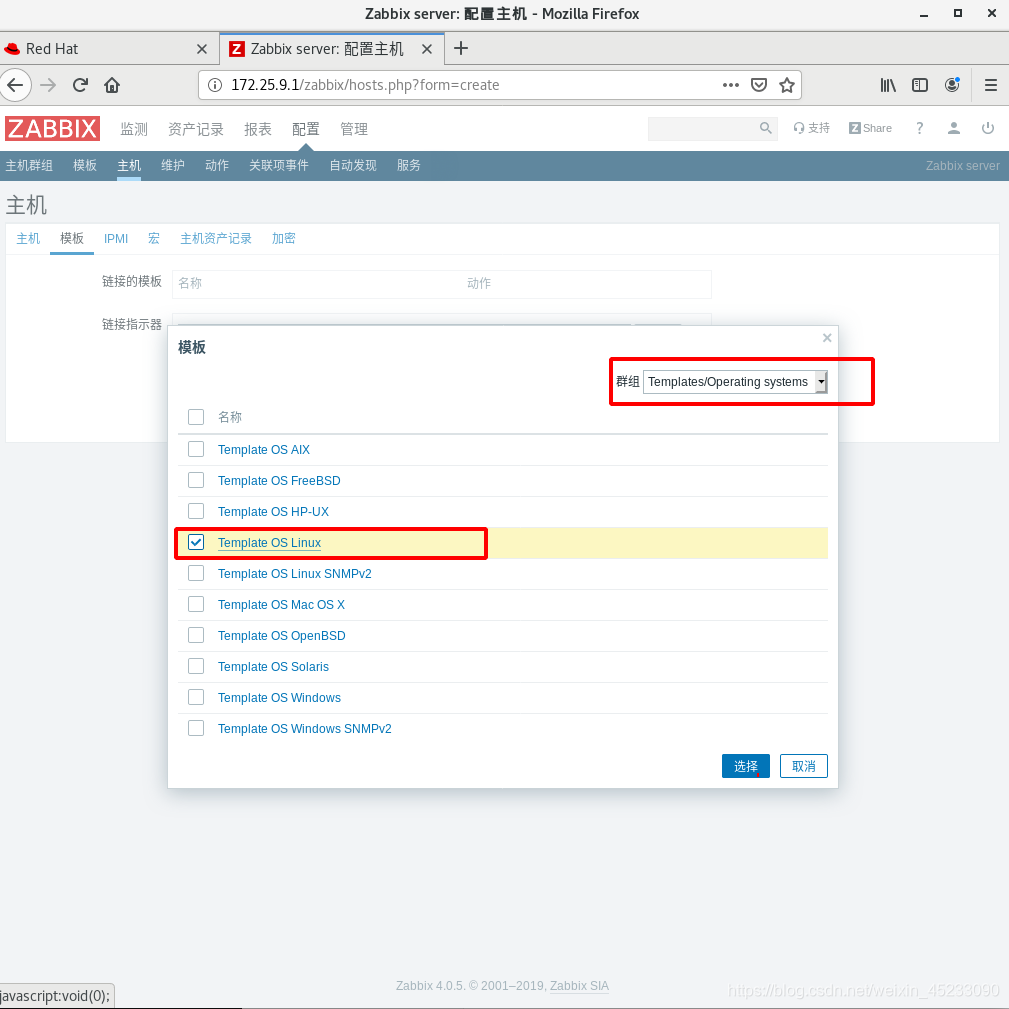Click the Firefox forward arrow button
Image resolution: width=1009 pixels, height=1009 pixels.
pyautogui.click(x=48, y=85)
